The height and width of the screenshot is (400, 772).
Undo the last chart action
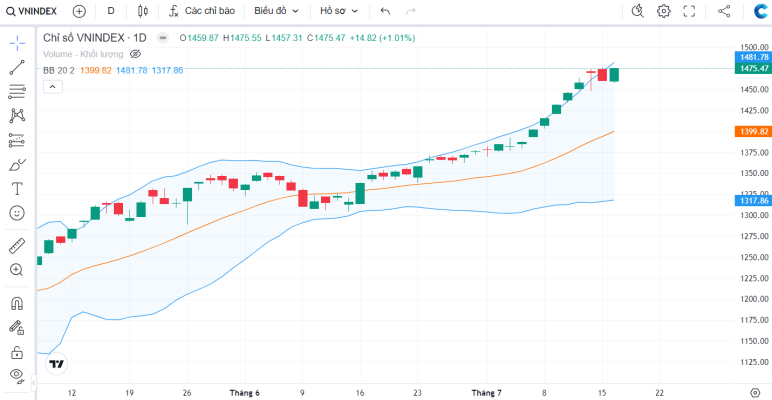tap(386, 11)
